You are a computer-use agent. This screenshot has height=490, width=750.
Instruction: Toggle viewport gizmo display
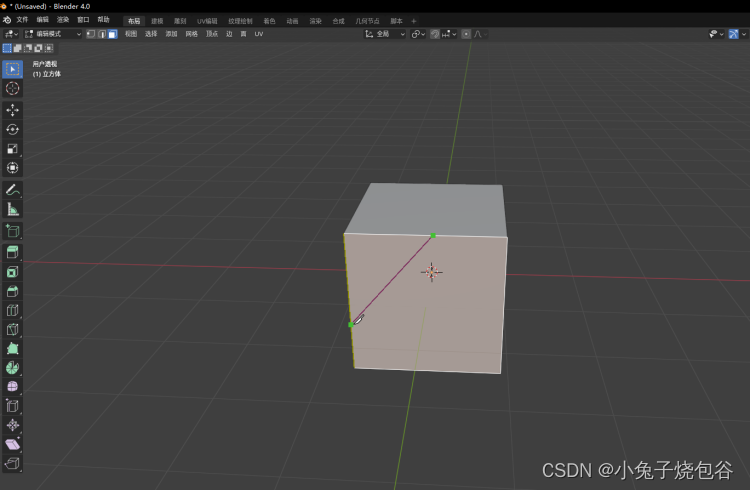point(733,34)
